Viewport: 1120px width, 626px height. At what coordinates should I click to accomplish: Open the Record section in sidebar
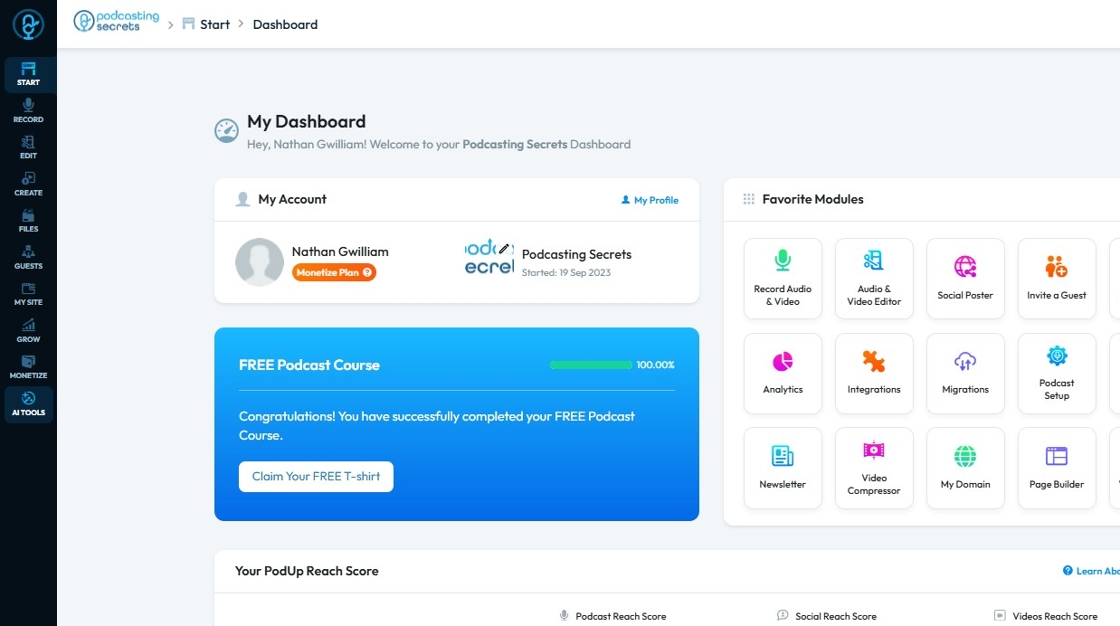28,111
